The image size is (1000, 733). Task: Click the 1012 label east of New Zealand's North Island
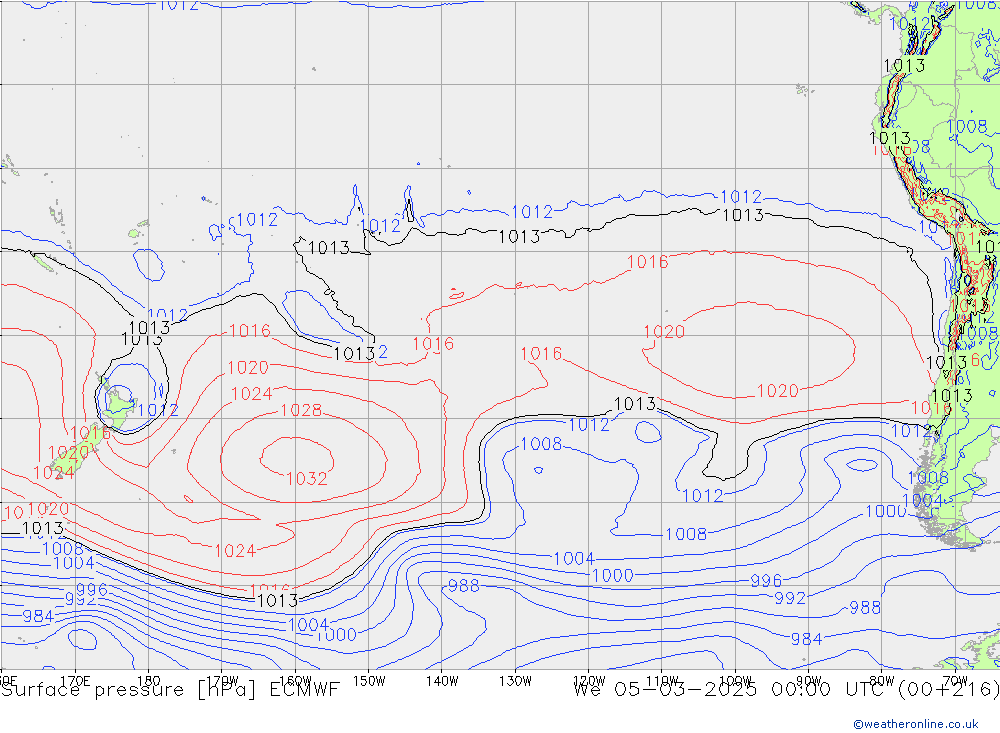(158, 410)
